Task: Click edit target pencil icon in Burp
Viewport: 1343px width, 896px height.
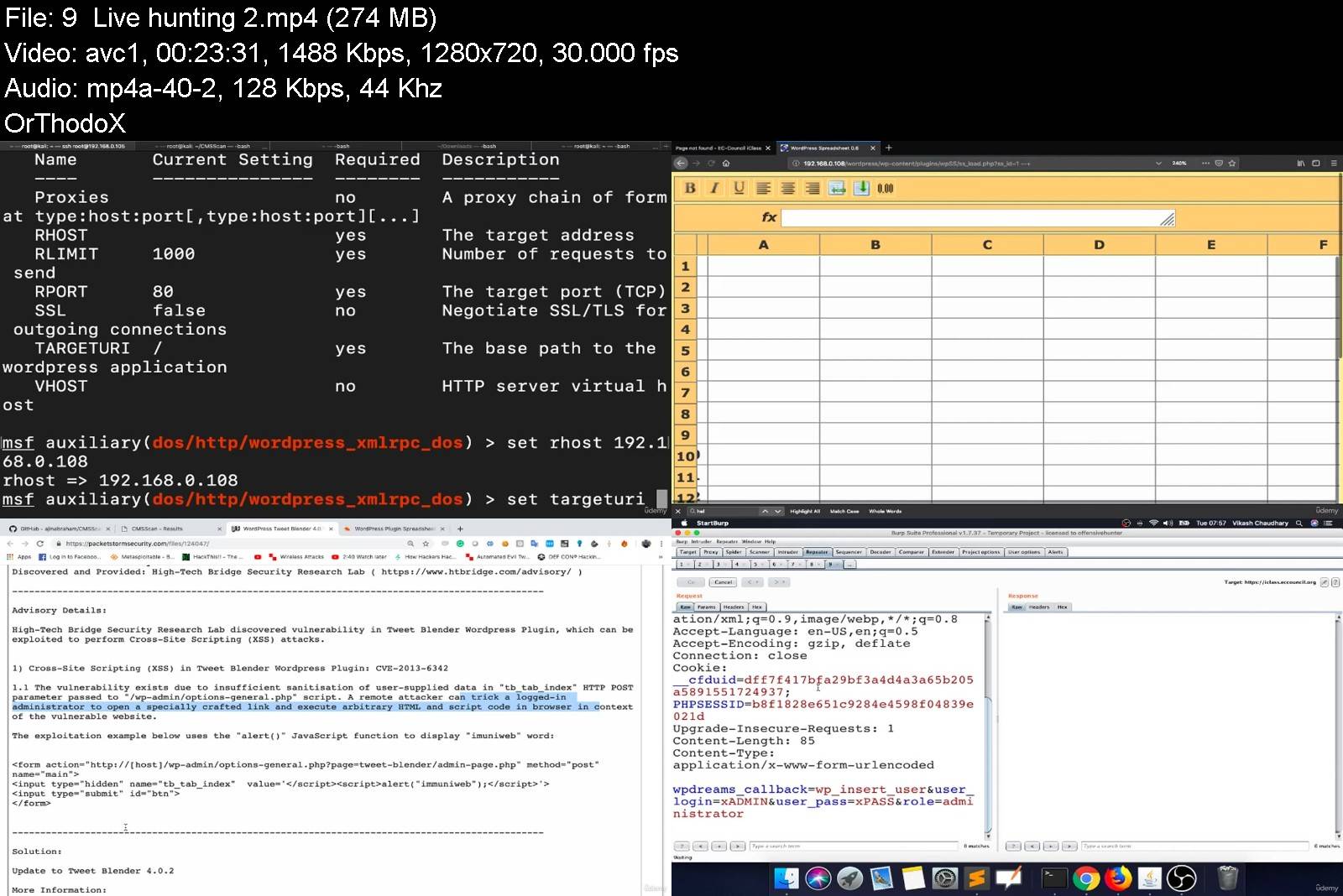Action: tap(1325, 582)
